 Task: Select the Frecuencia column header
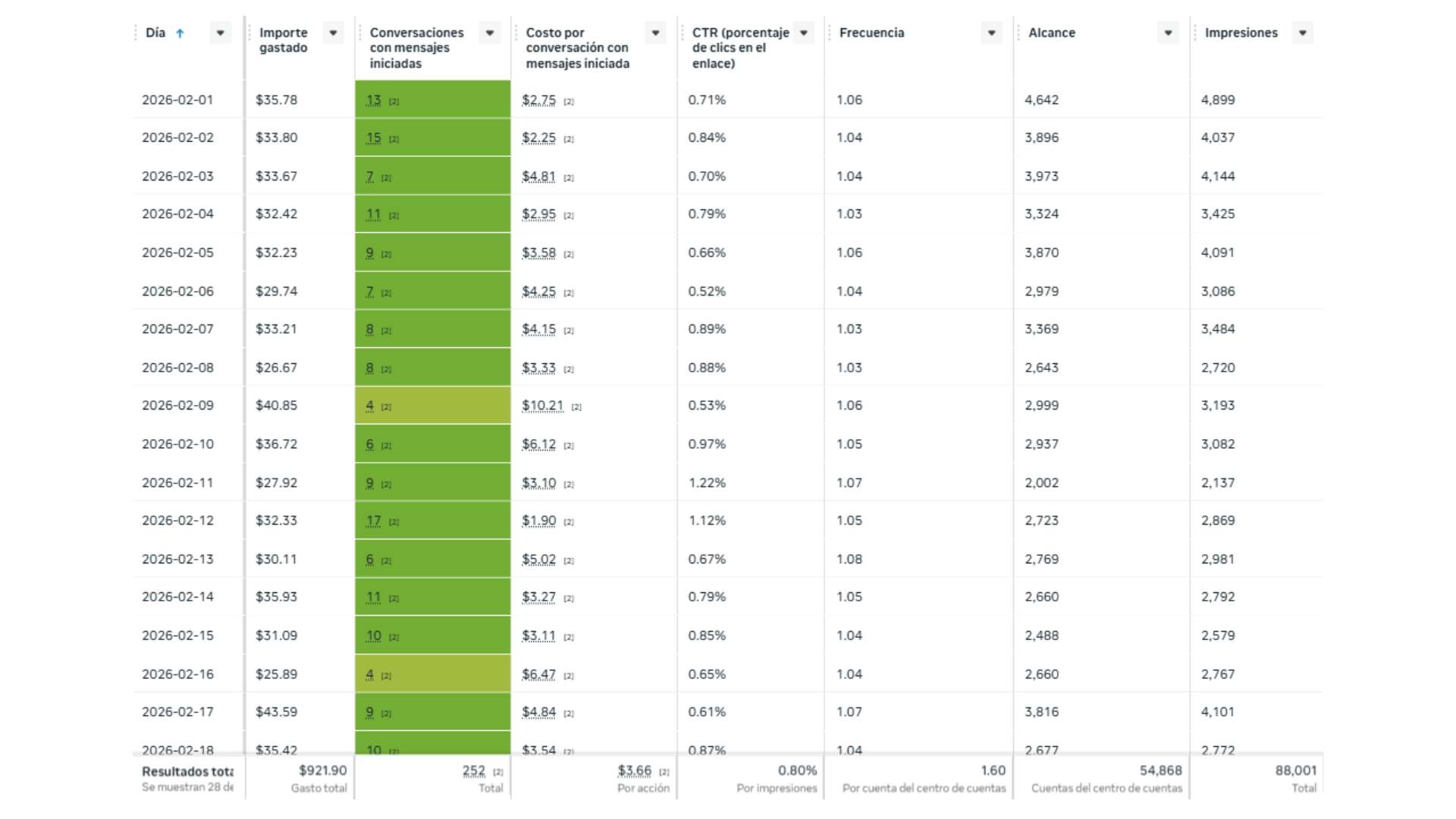[871, 33]
